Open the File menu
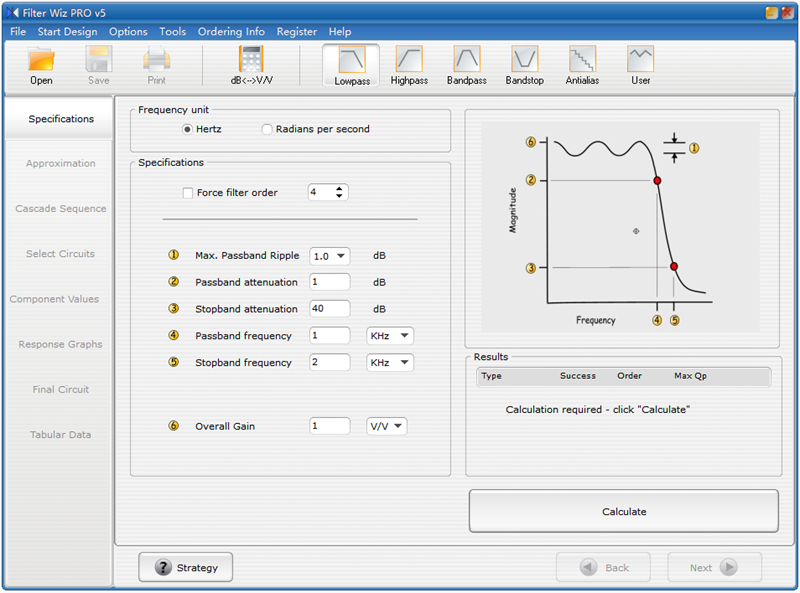Screen dimensions: 800x593 [x=18, y=32]
